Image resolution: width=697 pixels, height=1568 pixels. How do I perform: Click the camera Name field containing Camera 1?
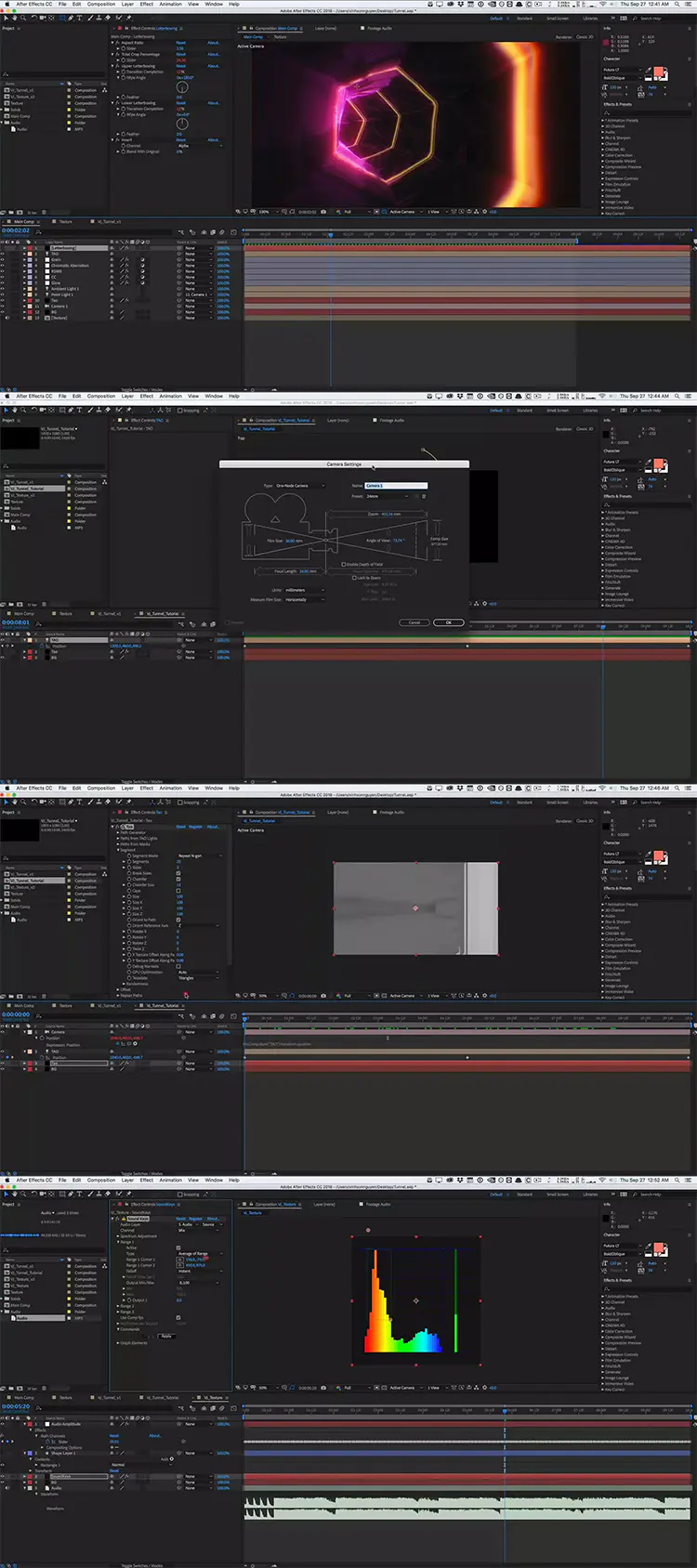396,486
